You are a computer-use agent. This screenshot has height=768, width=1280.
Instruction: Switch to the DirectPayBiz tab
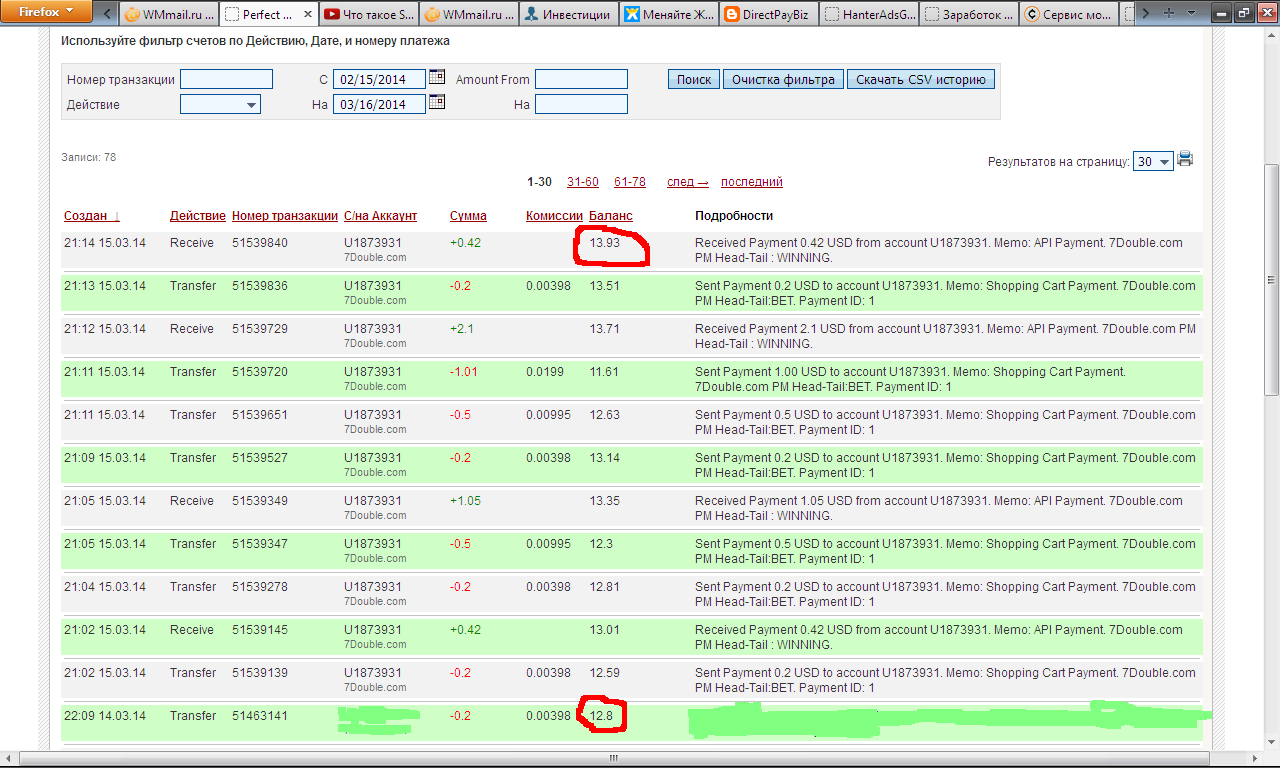pyautogui.click(x=768, y=14)
